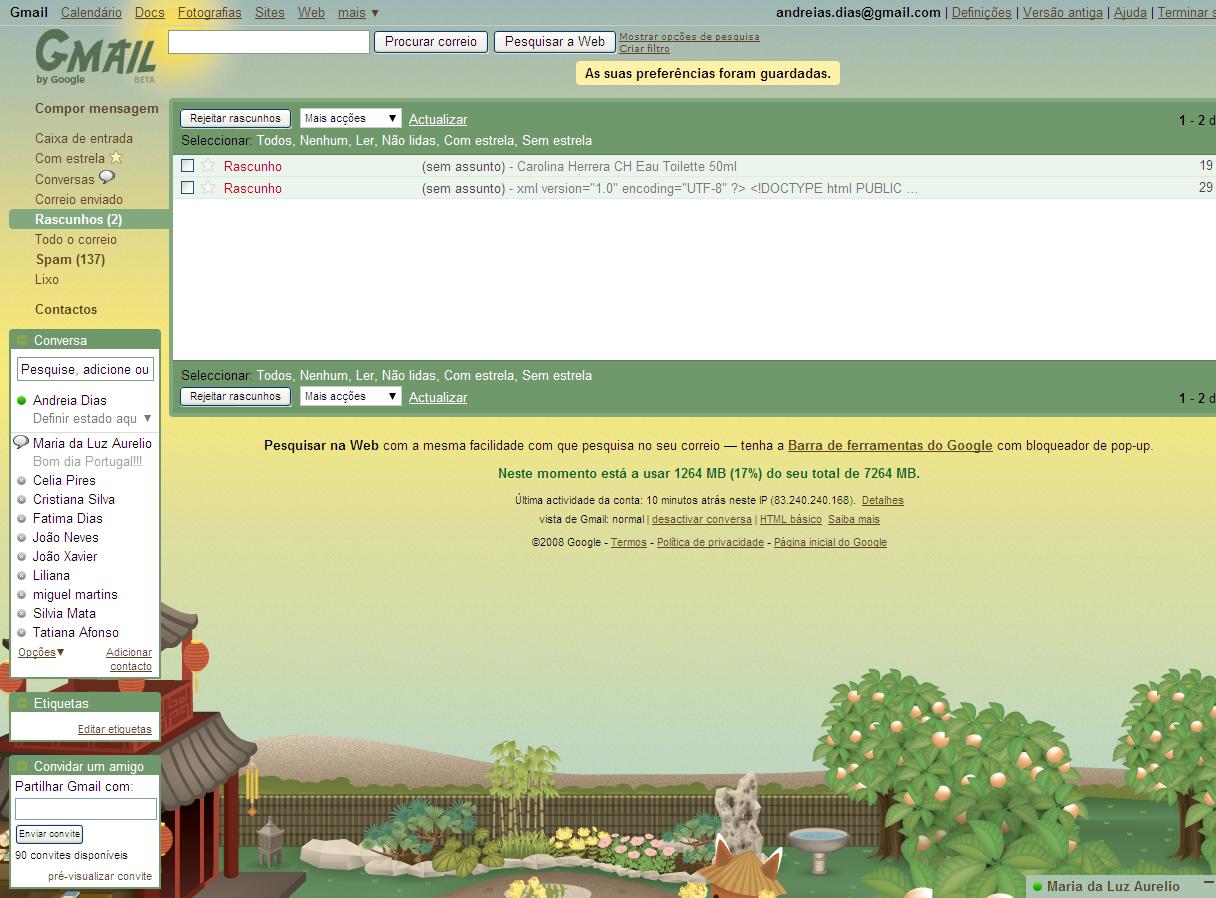The height and width of the screenshot is (898, 1216).
Task: Open the Lixo folder
Action: coord(47,279)
